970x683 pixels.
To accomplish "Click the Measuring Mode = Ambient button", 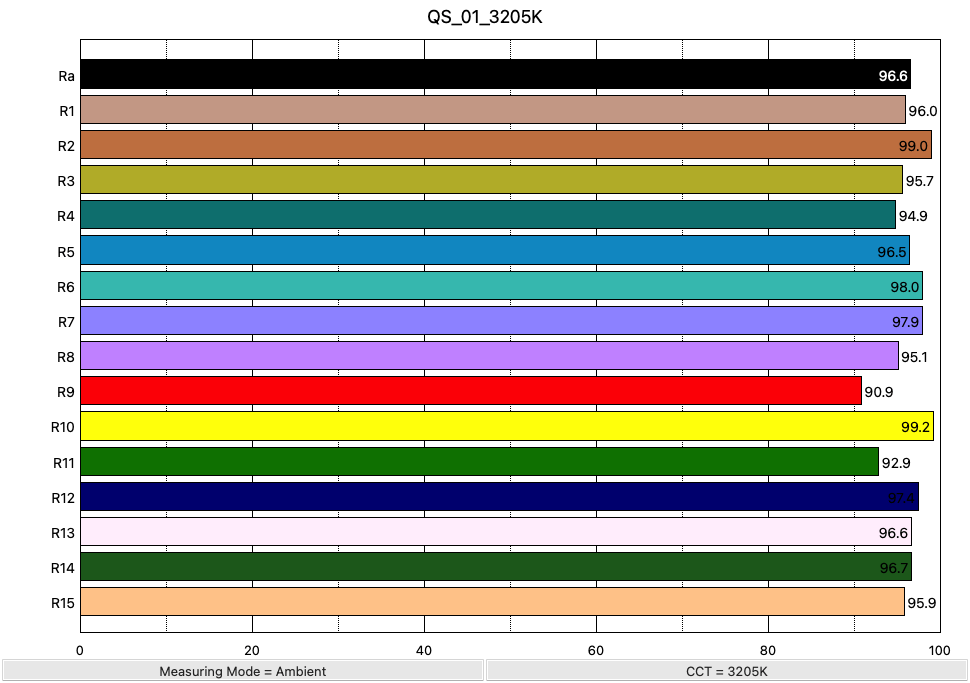I will [x=242, y=671].
